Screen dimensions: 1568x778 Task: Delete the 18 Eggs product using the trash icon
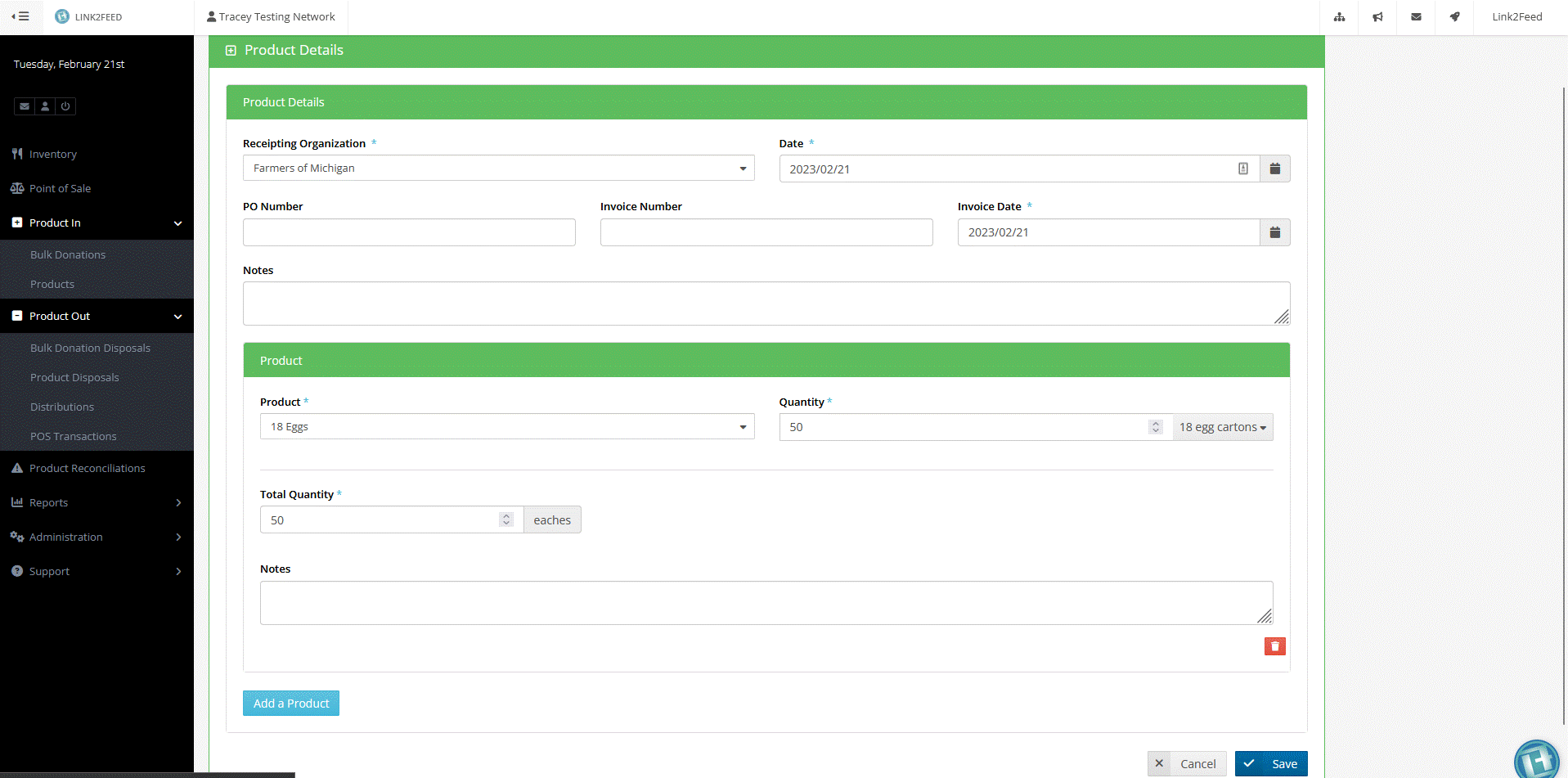[x=1275, y=646]
